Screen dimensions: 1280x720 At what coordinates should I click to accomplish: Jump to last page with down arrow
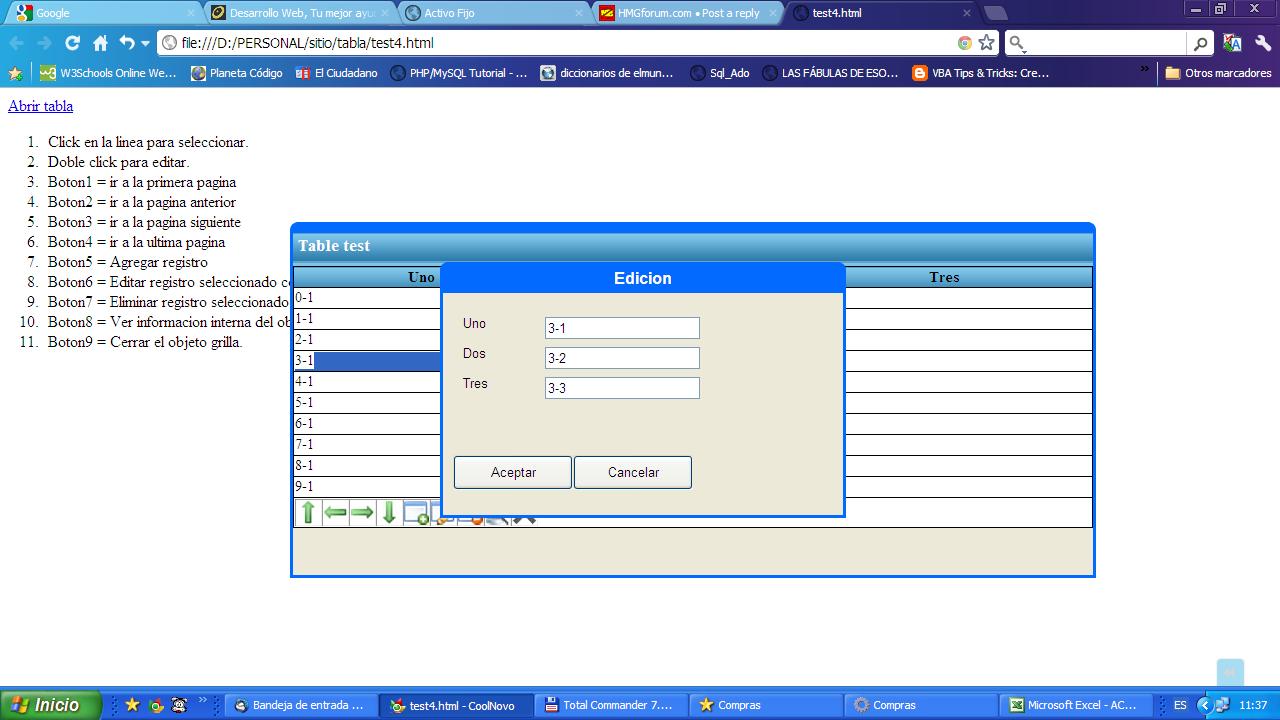389,513
